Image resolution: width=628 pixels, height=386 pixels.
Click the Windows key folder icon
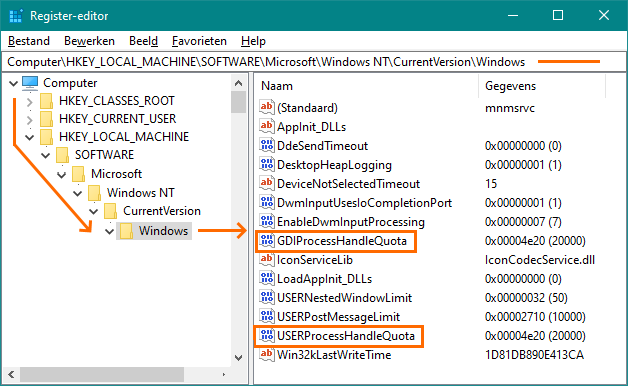[126, 231]
